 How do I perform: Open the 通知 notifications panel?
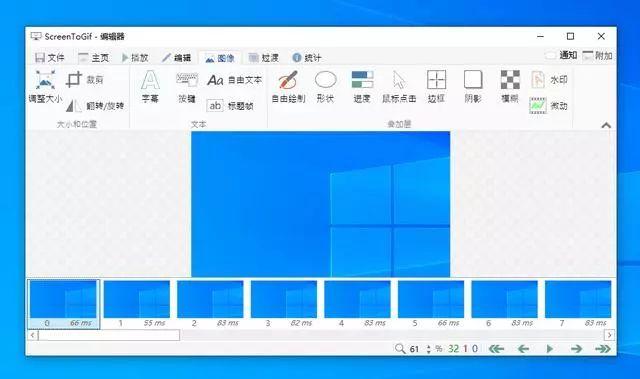tap(562, 55)
